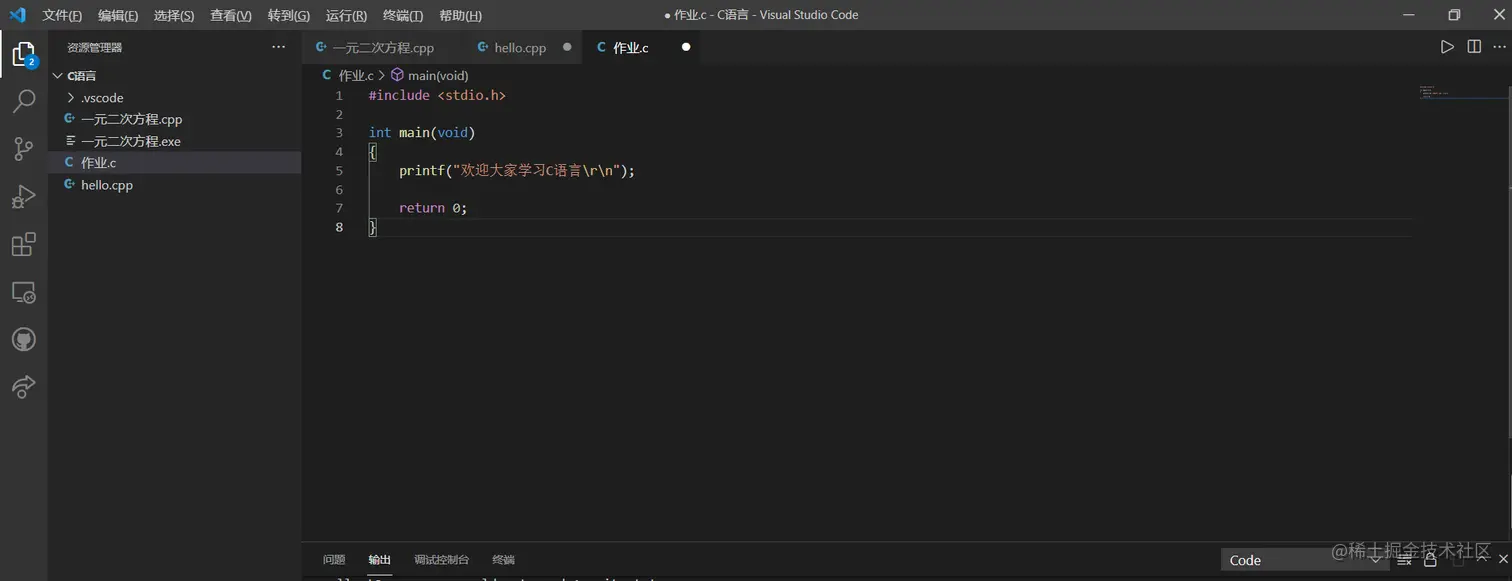Open the Explorer panel's More Actions menu
This screenshot has height=581, width=1512.
coord(278,47)
